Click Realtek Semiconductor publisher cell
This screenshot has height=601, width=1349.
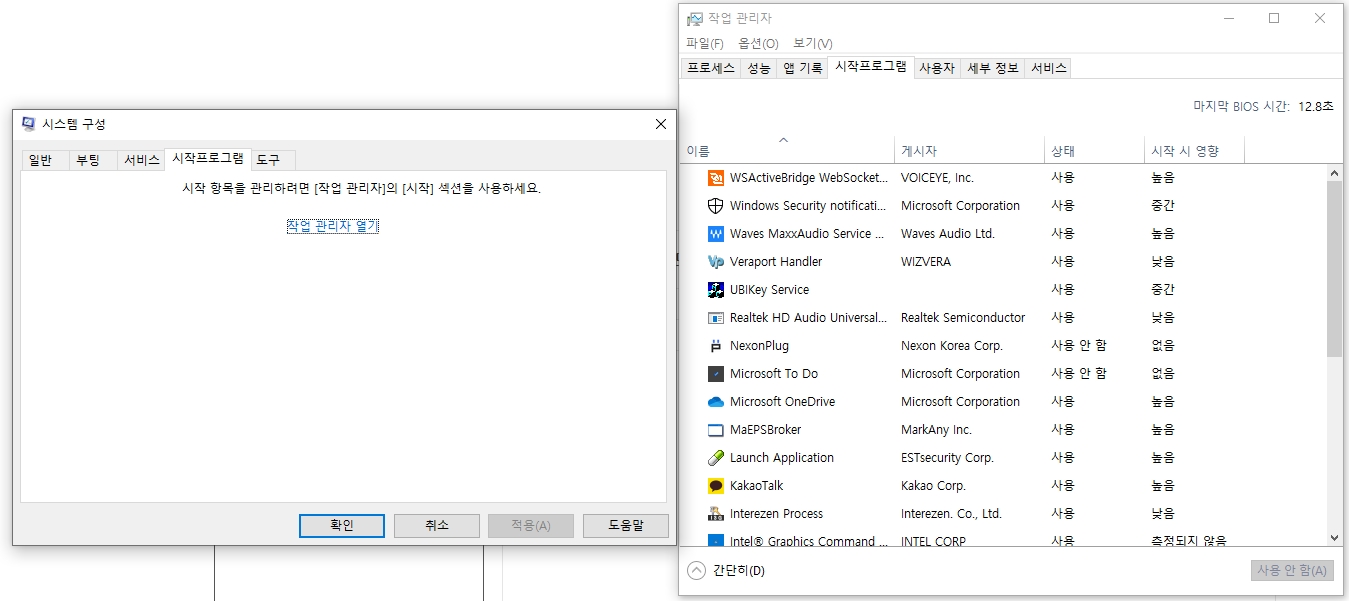coord(963,318)
